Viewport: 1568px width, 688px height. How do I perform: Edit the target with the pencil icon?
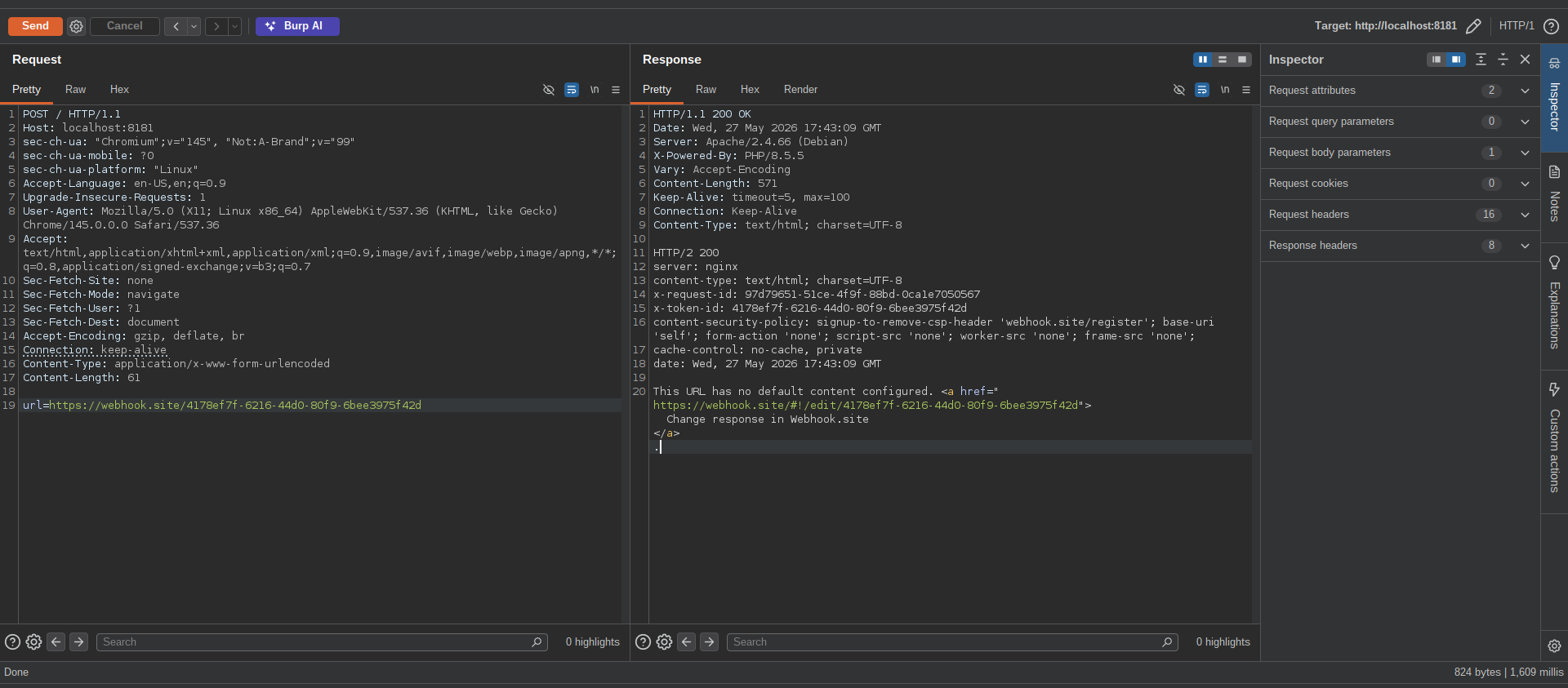point(1473,26)
